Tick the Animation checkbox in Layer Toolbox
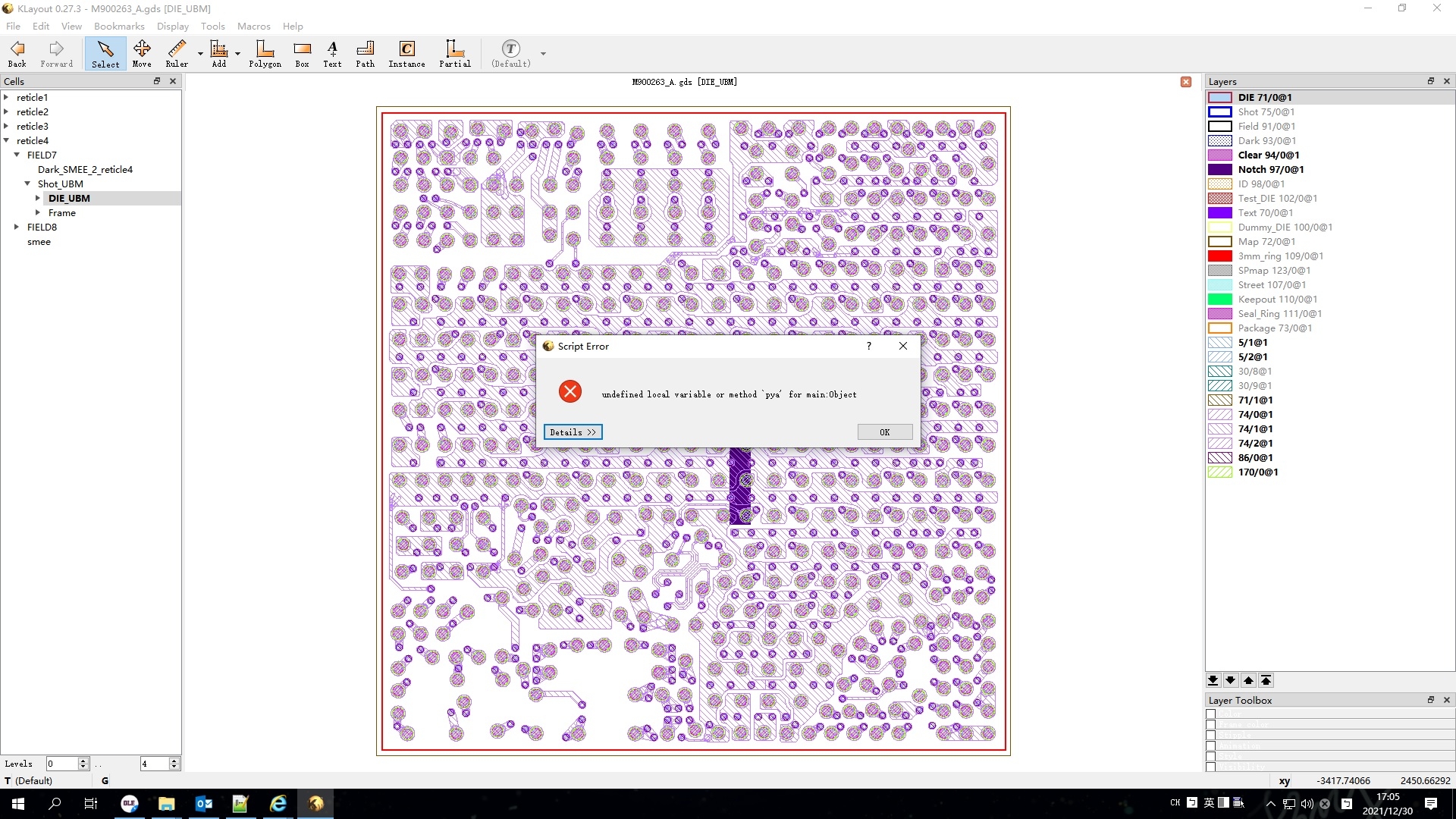Image resolution: width=1456 pixels, height=819 pixels. [1211, 745]
